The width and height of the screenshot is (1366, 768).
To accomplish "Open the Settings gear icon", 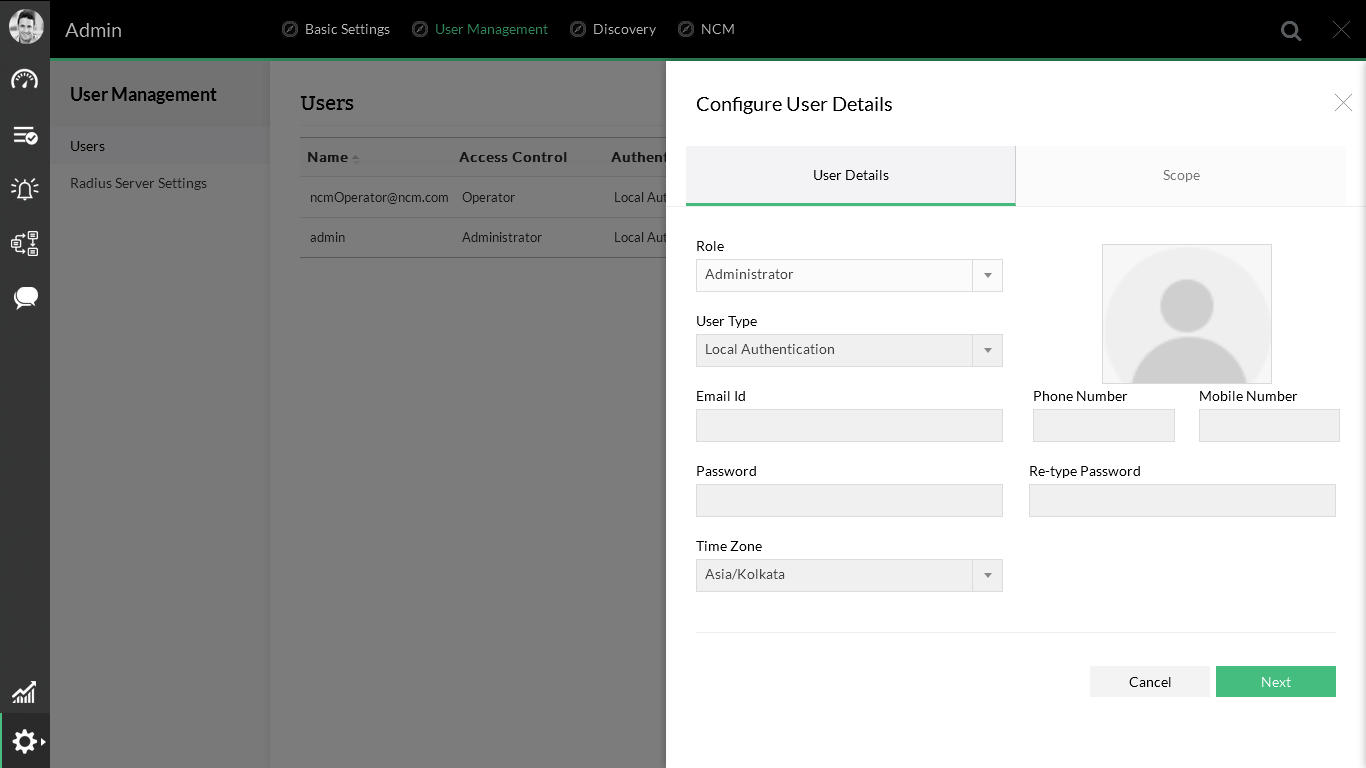I will [x=25, y=741].
